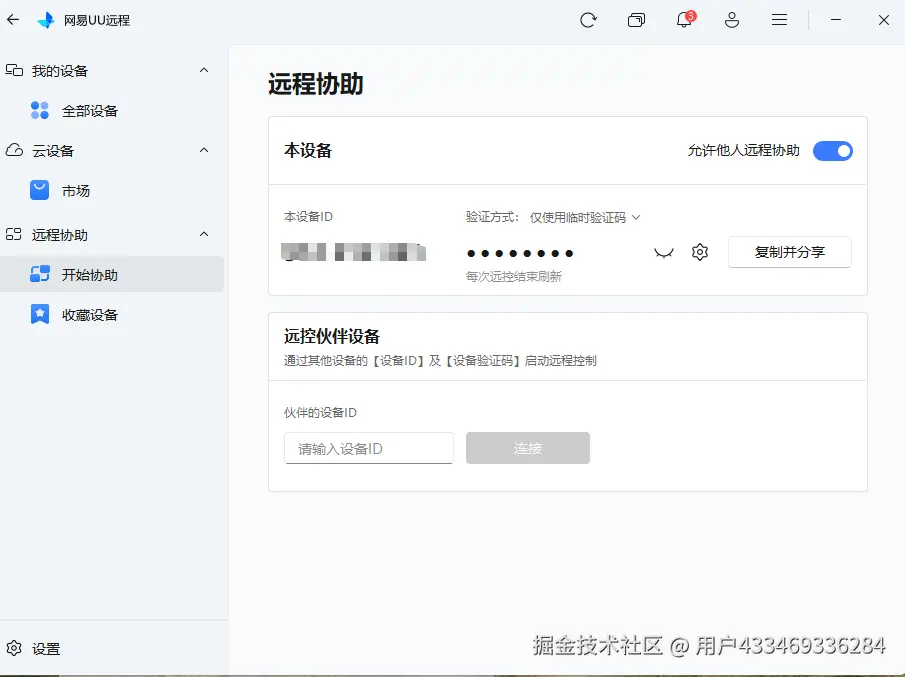The image size is (905, 677).
Task: Click the 开始协助 blue icon
Action: (40, 274)
